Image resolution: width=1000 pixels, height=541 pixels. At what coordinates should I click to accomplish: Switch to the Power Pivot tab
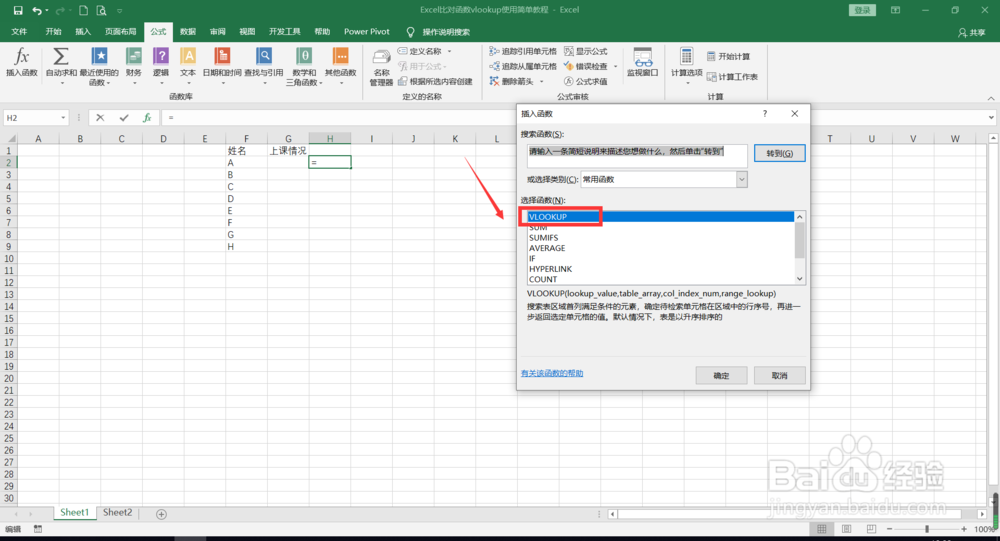coord(367,32)
